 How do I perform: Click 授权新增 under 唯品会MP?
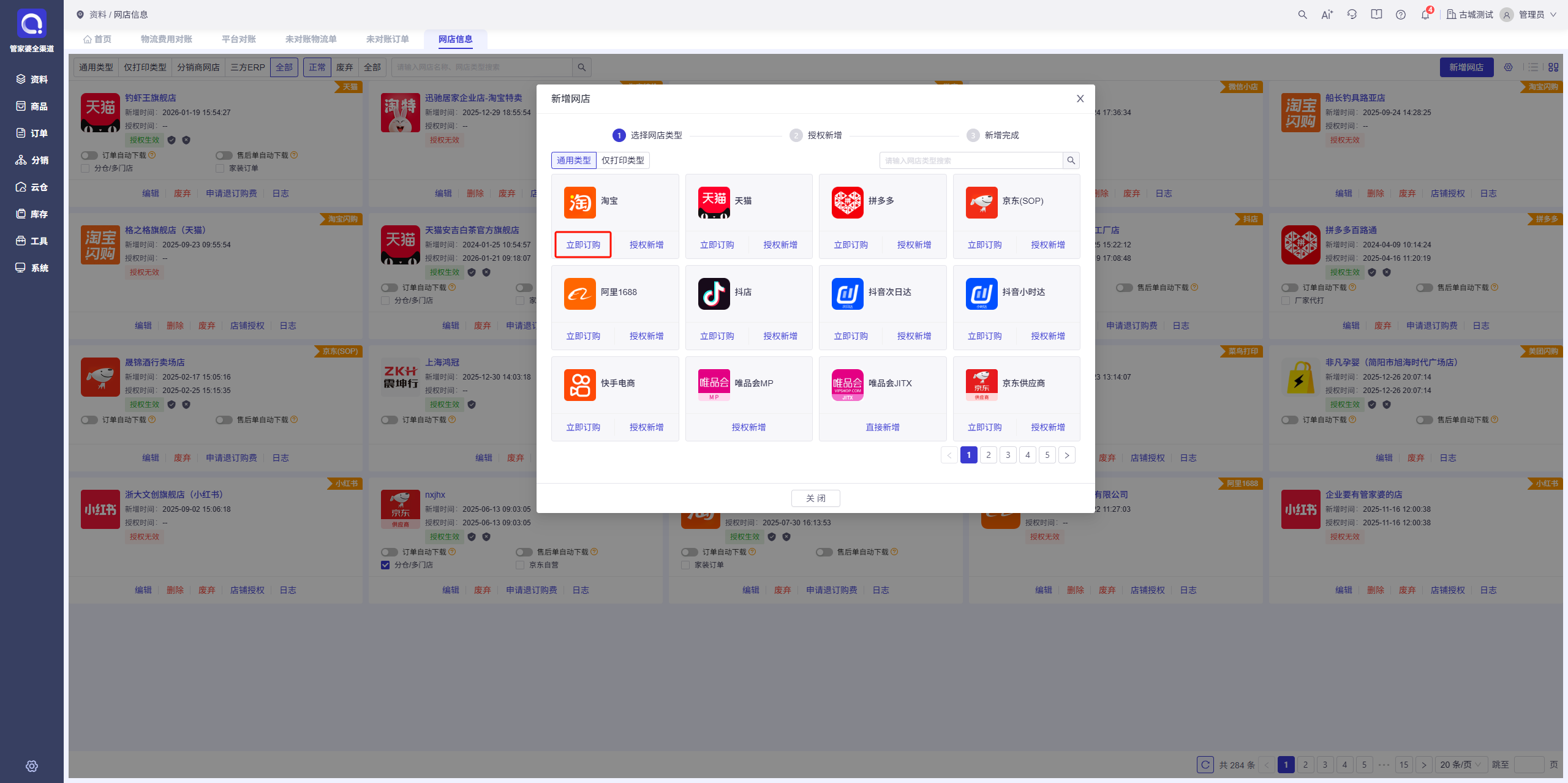748,427
